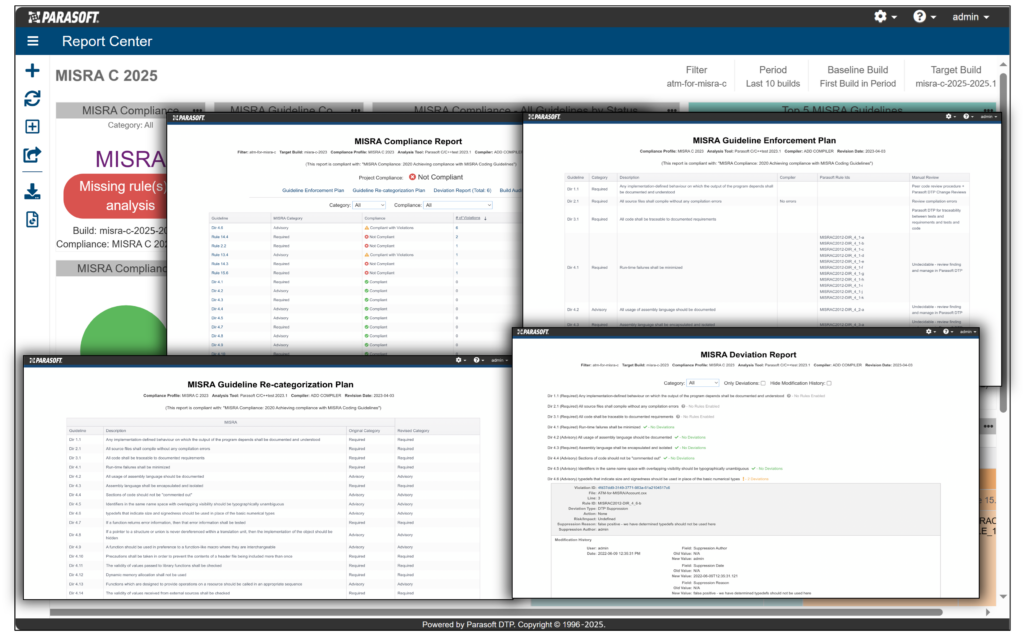Change the Period Last 10 builds setting
The image size is (1024, 636).
pyautogui.click(x=773, y=76)
